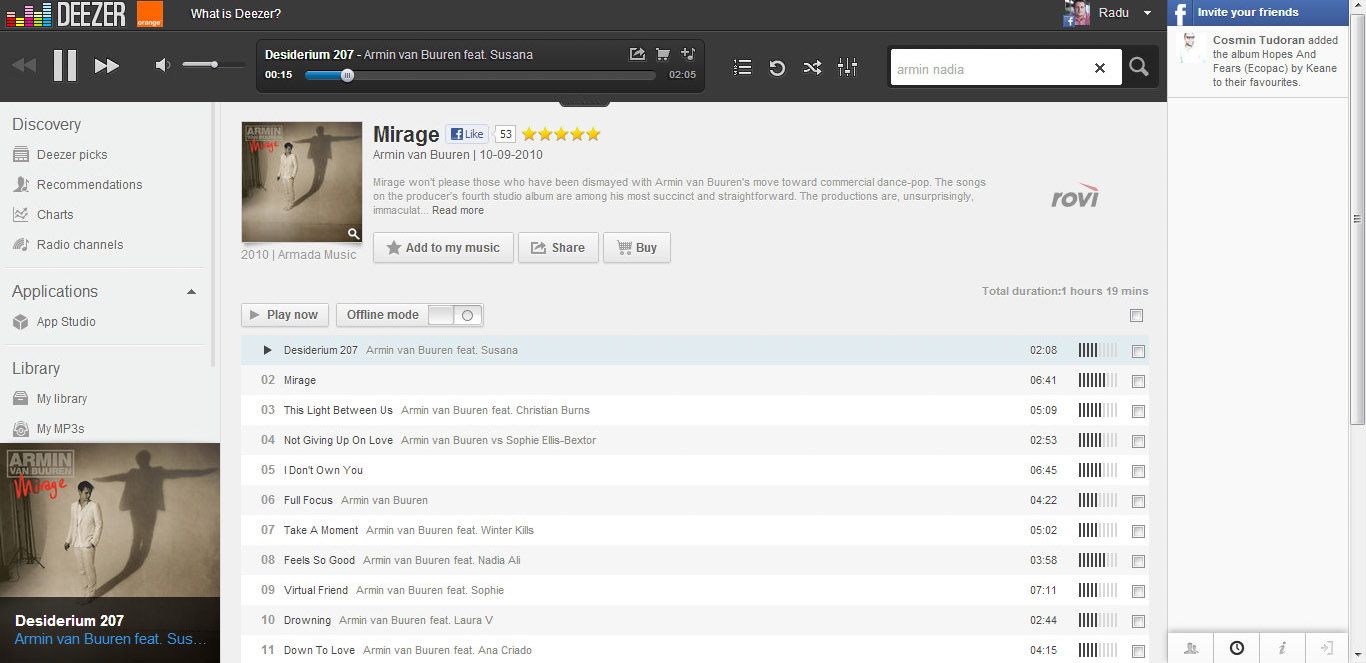Enlarge the Mirage album cover
The height and width of the screenshot is (663, 1366).
click(x=353, y=234)
